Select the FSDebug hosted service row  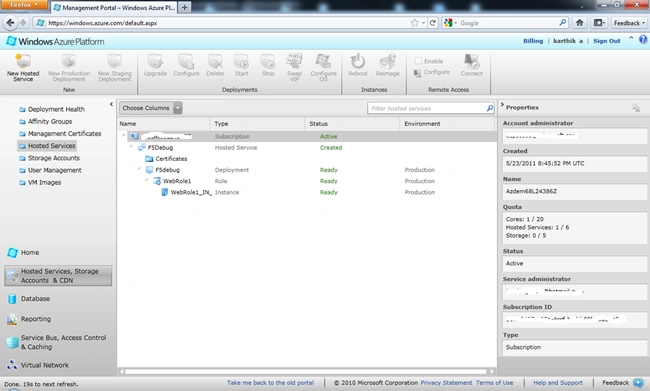tap(307, 148)
